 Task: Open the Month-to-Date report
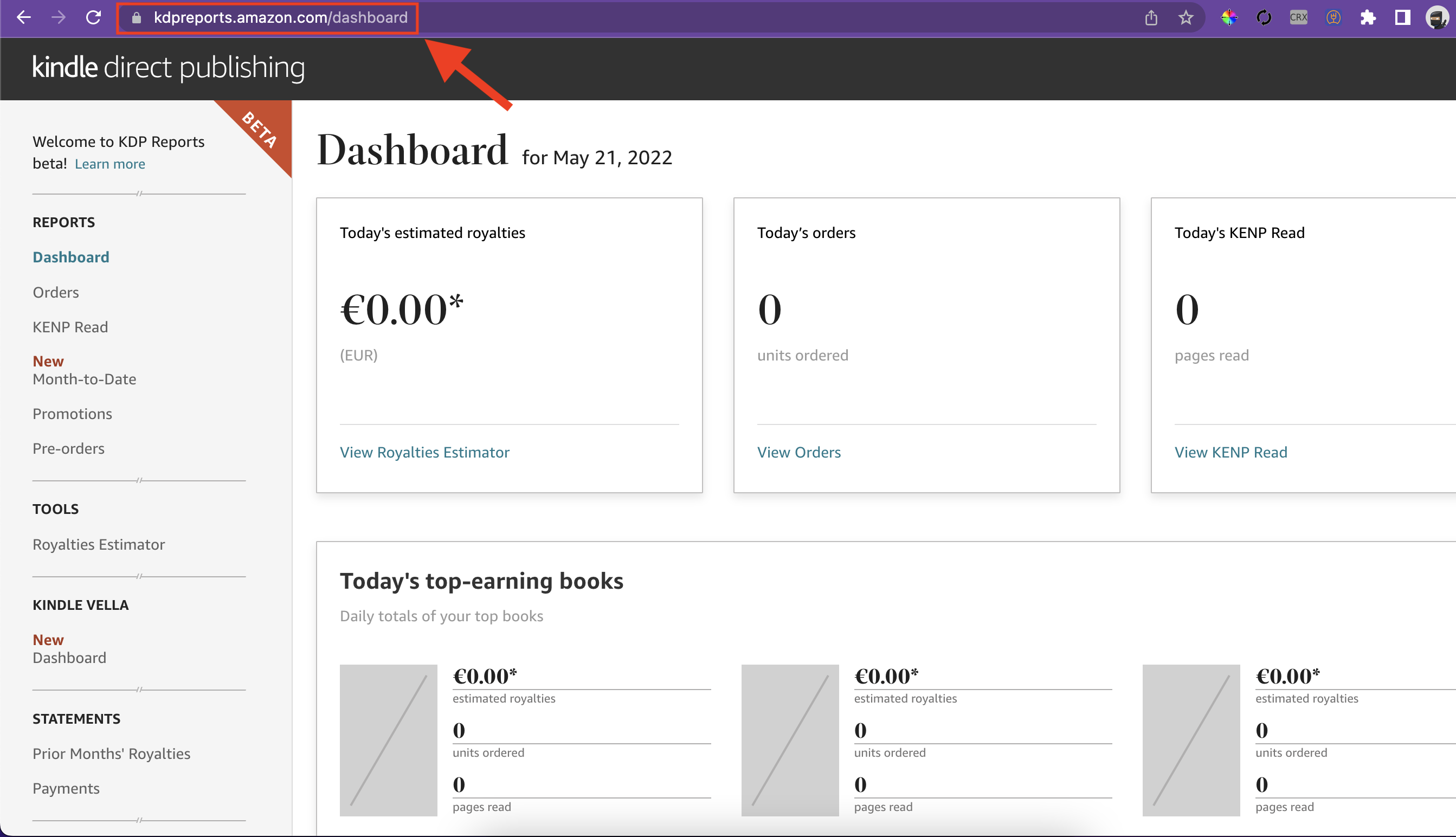pos(85,379)
